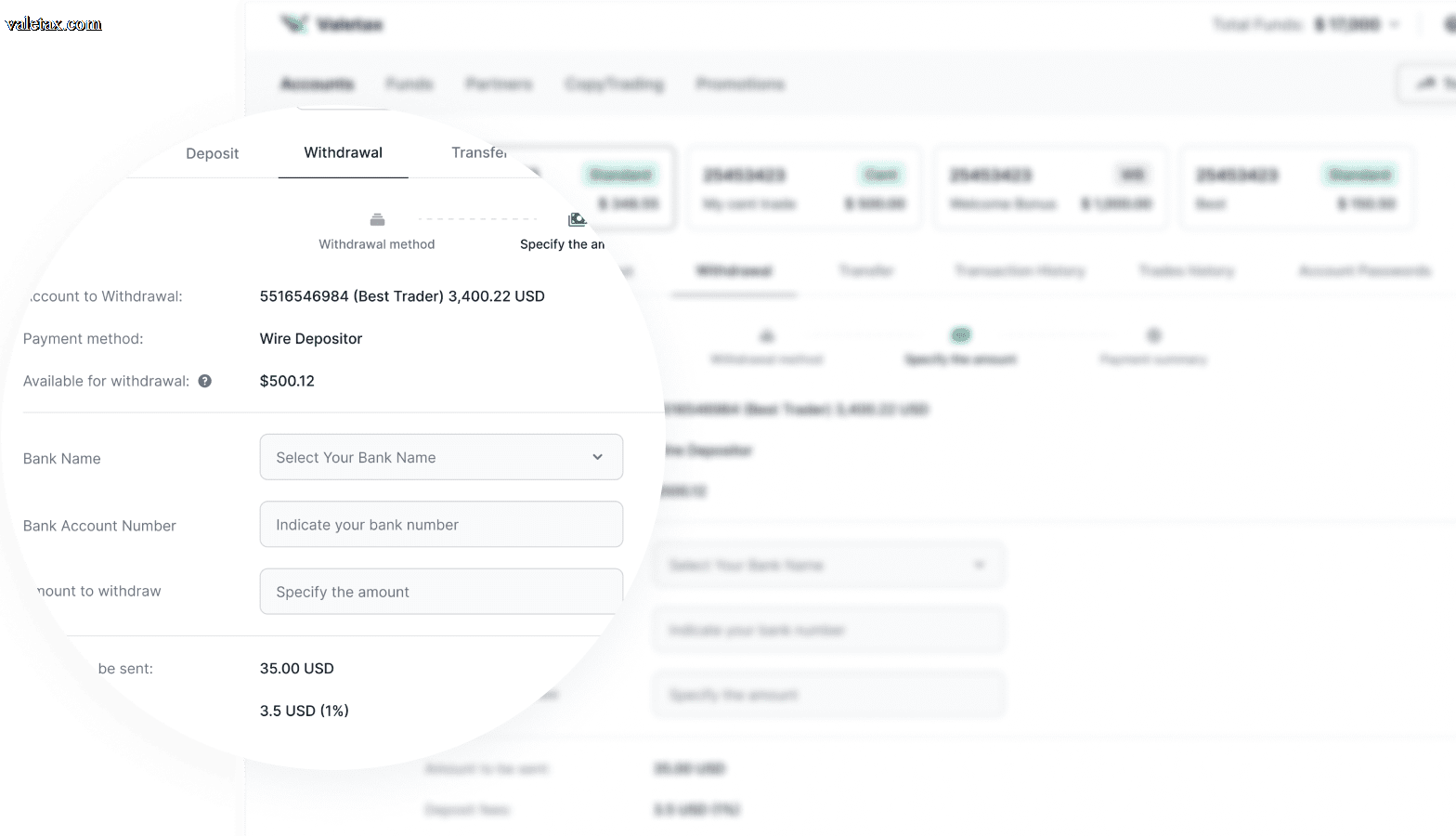Screen dimensions: 1456x836
Task: Click the Specify the amount step icon in magnified view
Action: [x=577, y=220]
